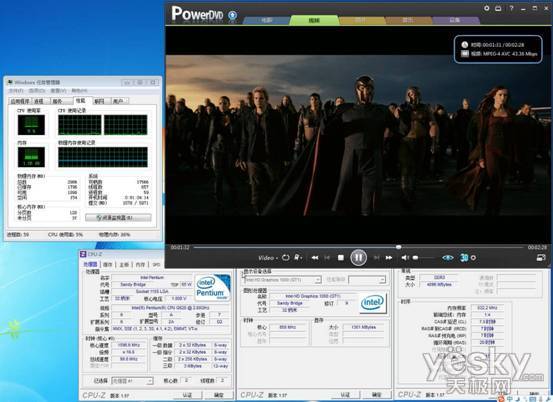Open the 文件(F) menu in Task Manager

tap(17, 91)
